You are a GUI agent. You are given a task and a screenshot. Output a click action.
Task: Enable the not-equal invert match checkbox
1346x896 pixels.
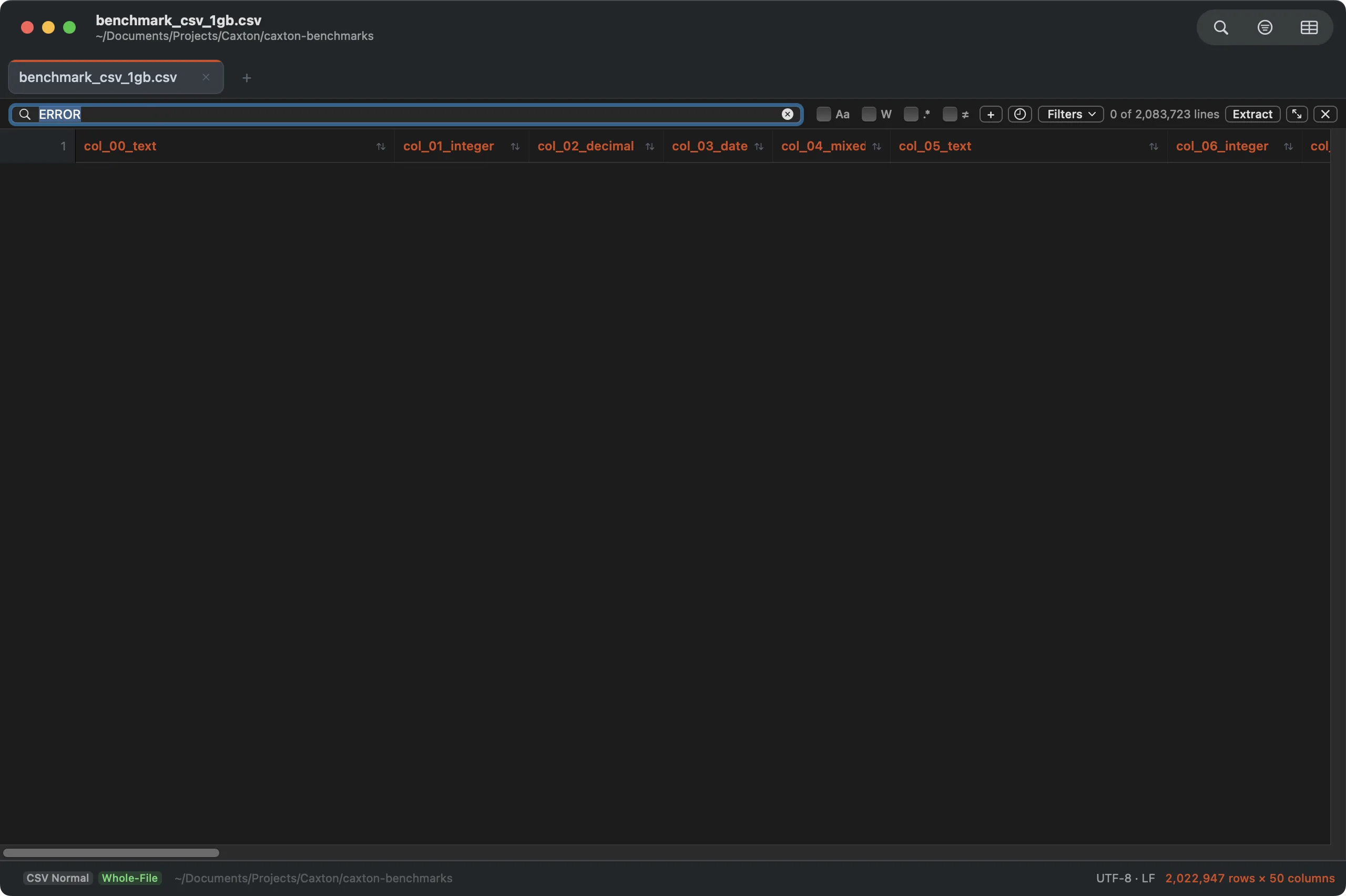click(x=950, y=114)
